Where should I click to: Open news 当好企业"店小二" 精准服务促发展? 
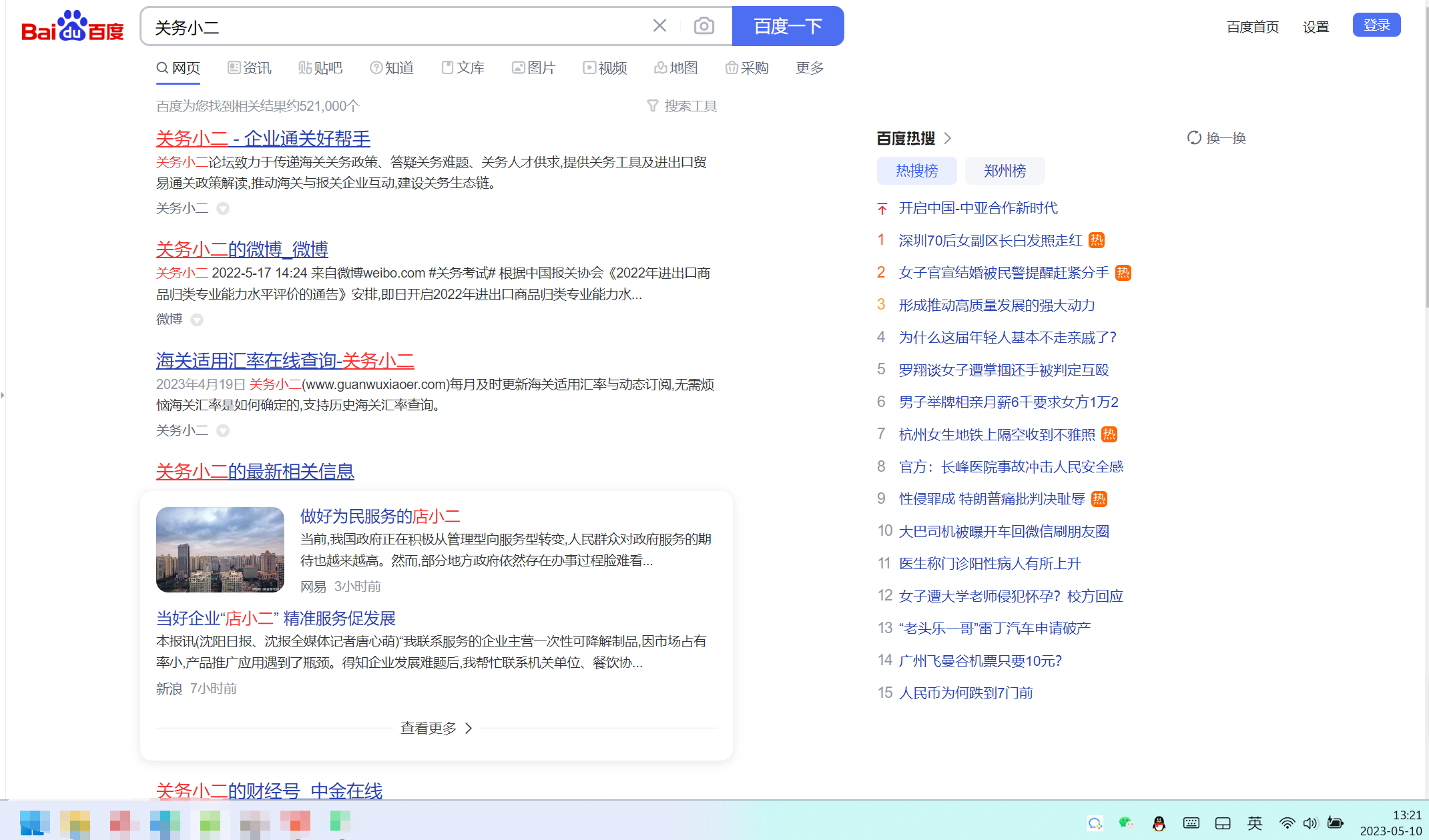pos(276,618)
